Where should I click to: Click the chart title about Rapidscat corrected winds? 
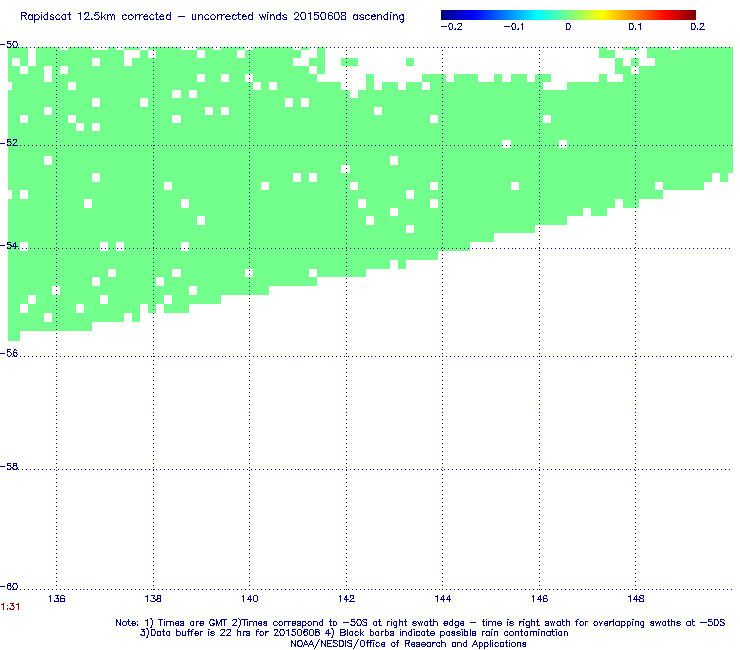pos(212,17)
